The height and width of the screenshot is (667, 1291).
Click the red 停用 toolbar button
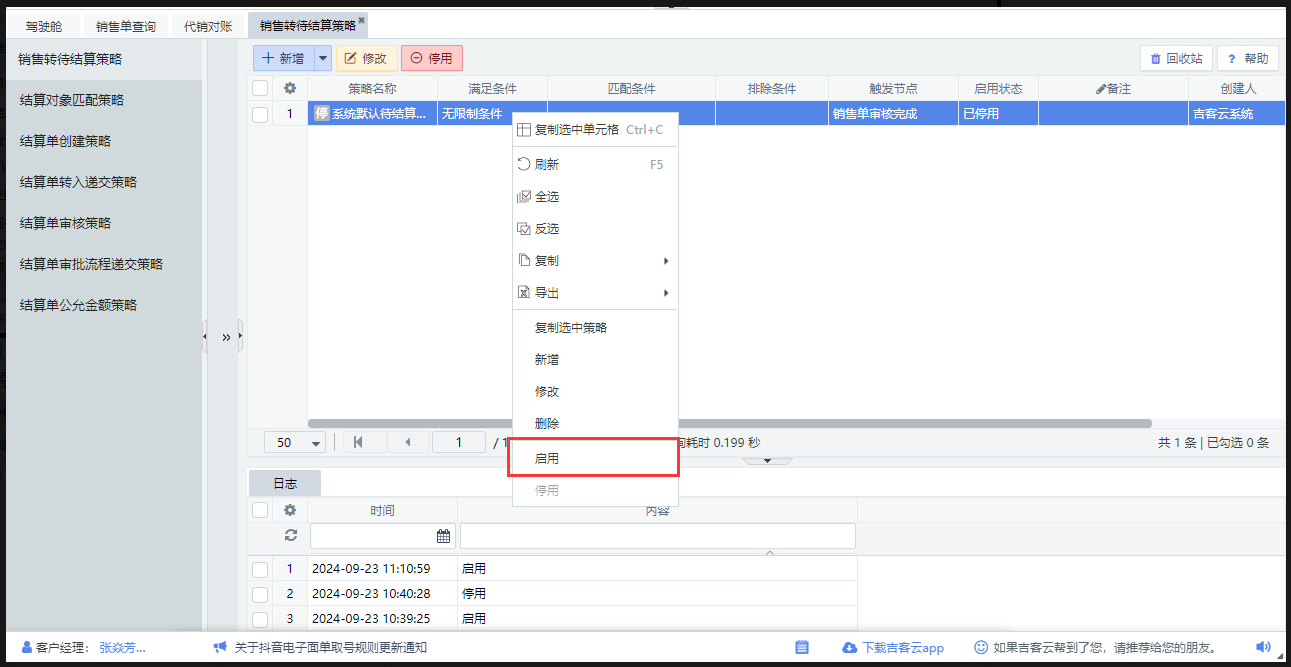432,58
